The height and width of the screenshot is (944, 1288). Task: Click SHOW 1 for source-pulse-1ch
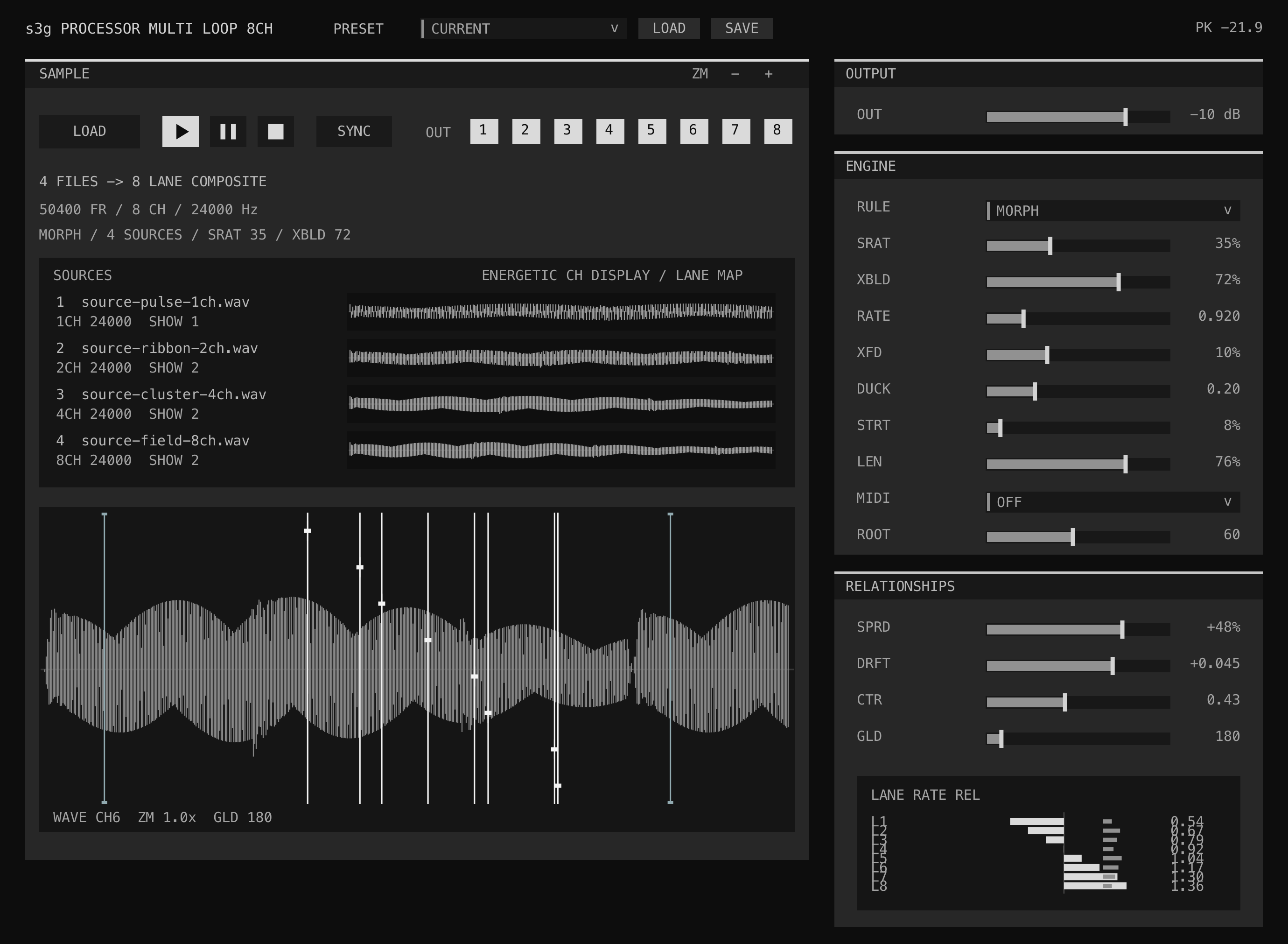pos(174,322)
